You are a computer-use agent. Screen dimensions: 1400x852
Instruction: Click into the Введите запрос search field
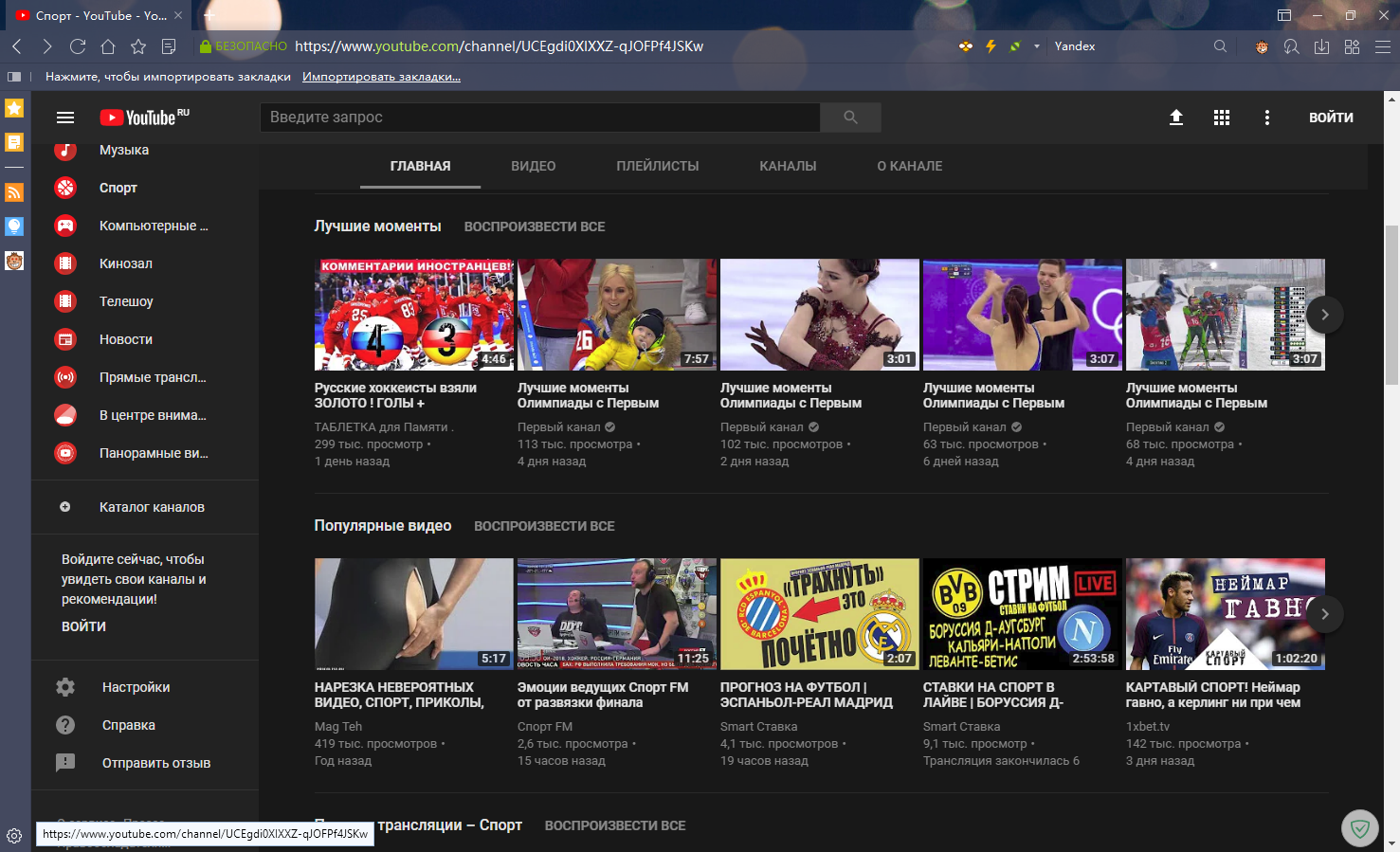pos(540,118)
